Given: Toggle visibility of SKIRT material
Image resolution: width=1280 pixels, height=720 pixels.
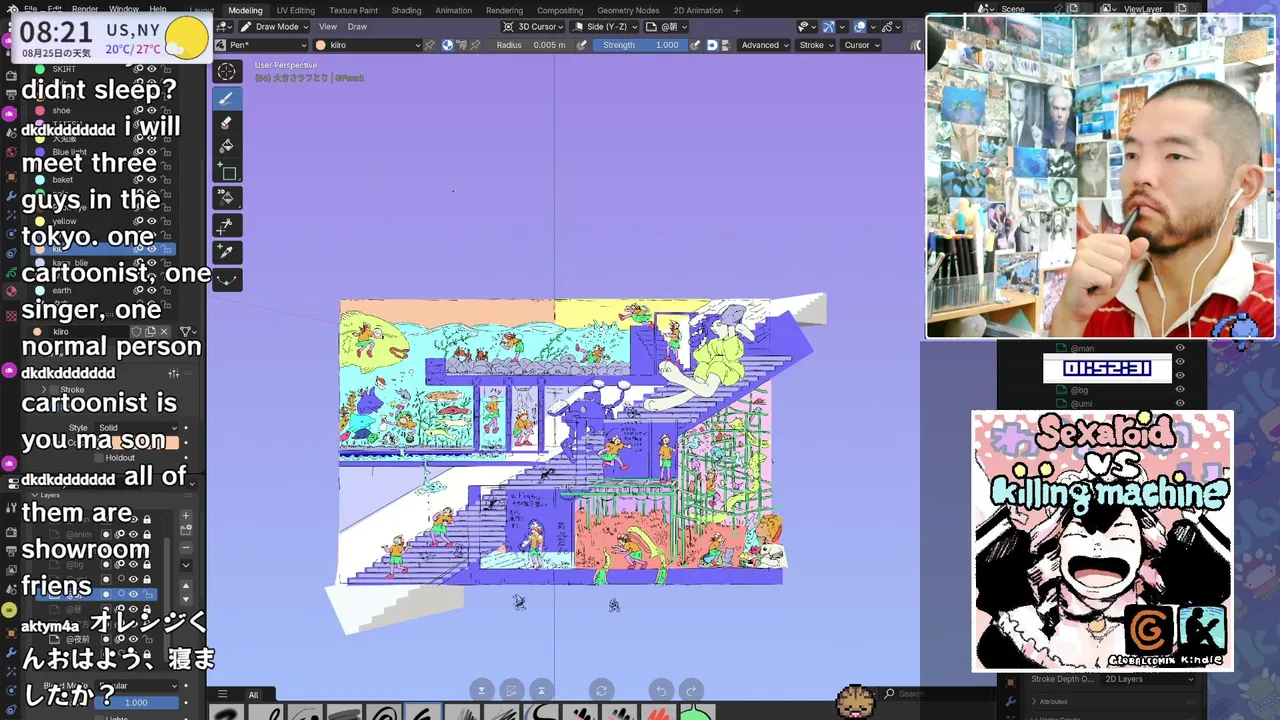Looking at the screenshot, I should [151, 69].
